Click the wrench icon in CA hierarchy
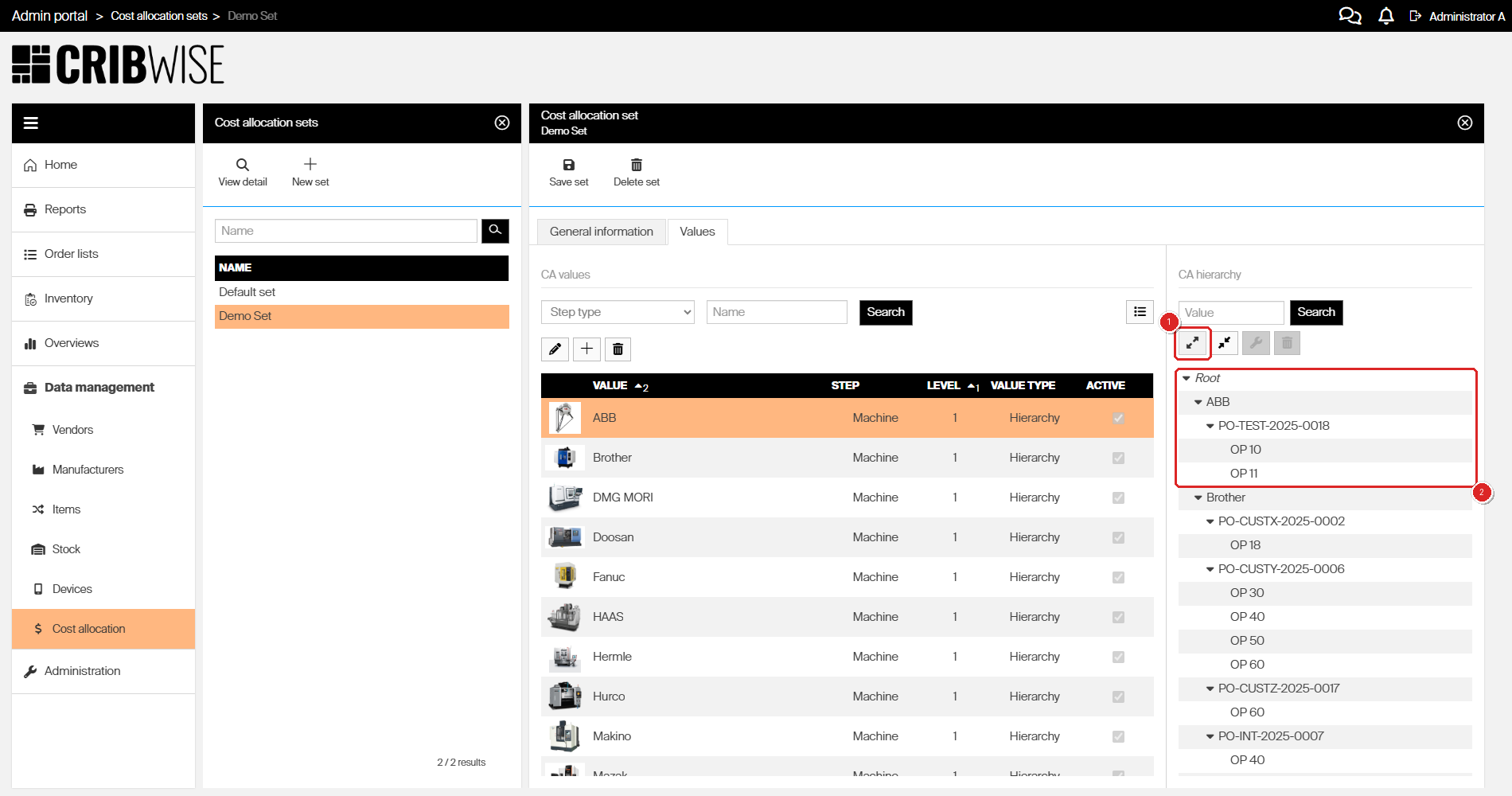1512x796 pixels. pos(1256,343)
